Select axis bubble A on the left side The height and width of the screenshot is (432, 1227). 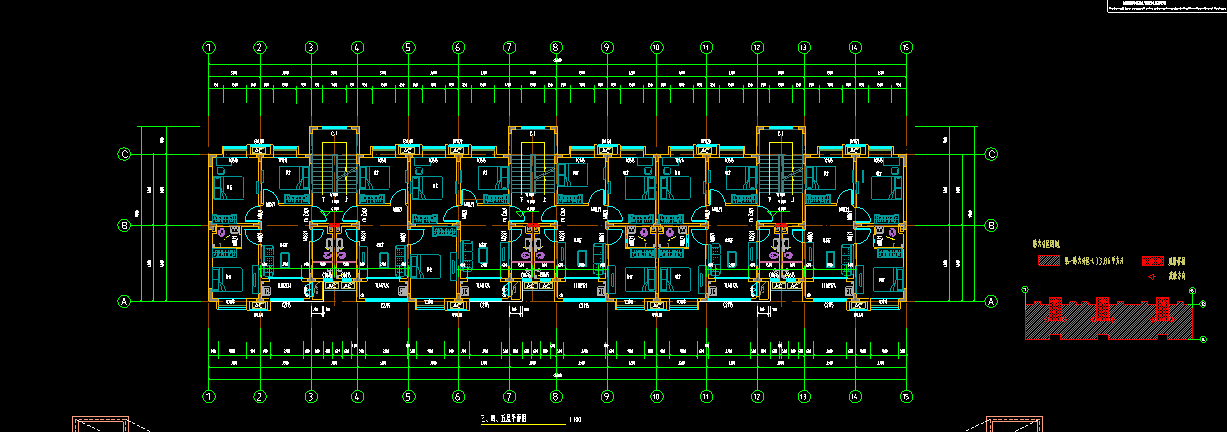click(125, 301)
